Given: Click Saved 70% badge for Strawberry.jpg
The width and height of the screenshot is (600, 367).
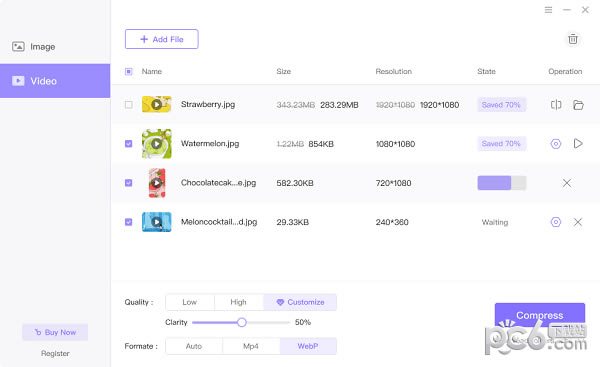Looking at the screenshot, I should [x=501, y=104].
